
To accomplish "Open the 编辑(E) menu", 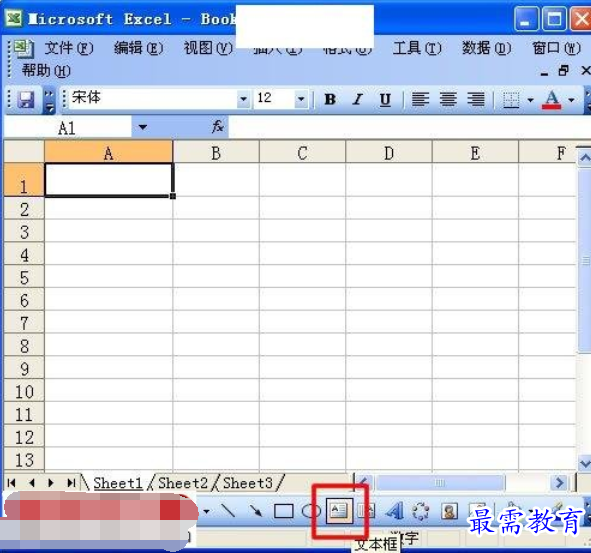I will coord(139,48).
